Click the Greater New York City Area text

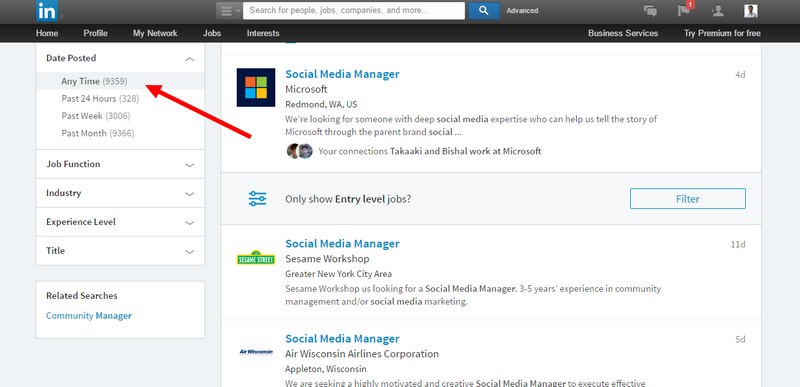tap(338, 274)
